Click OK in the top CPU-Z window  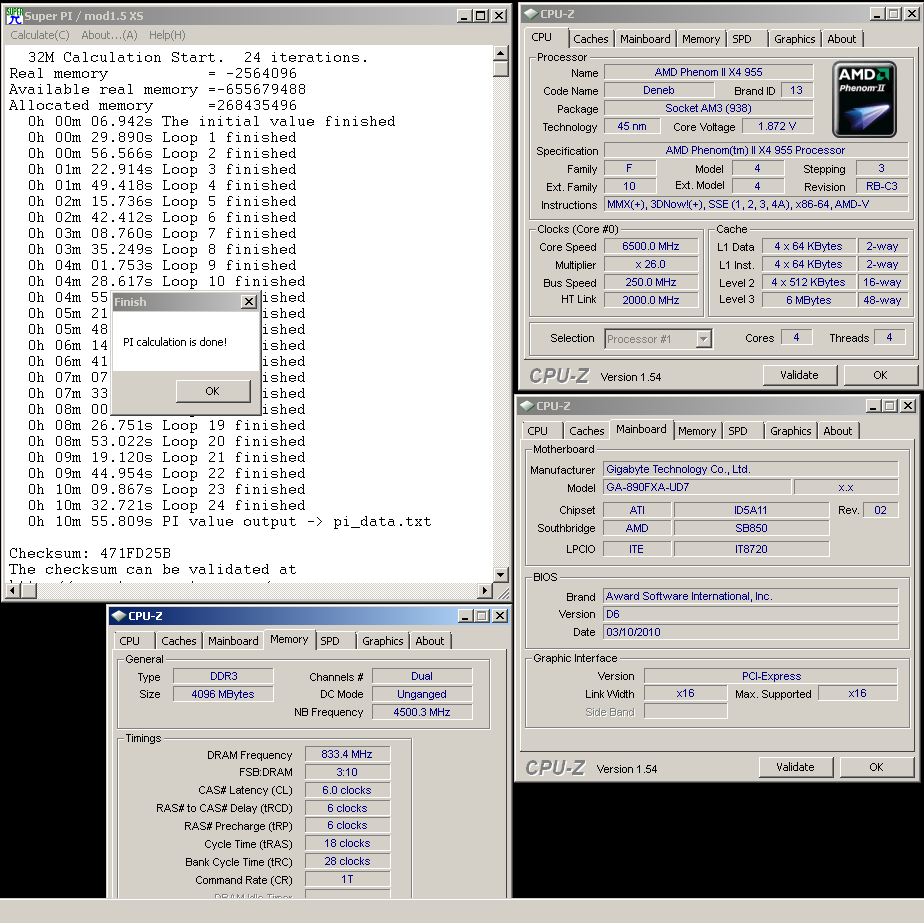click(880, 375)
